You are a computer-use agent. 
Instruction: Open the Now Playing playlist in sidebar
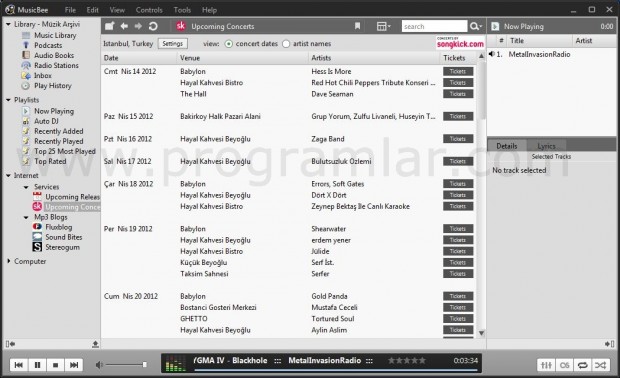(x=54, y=111)
